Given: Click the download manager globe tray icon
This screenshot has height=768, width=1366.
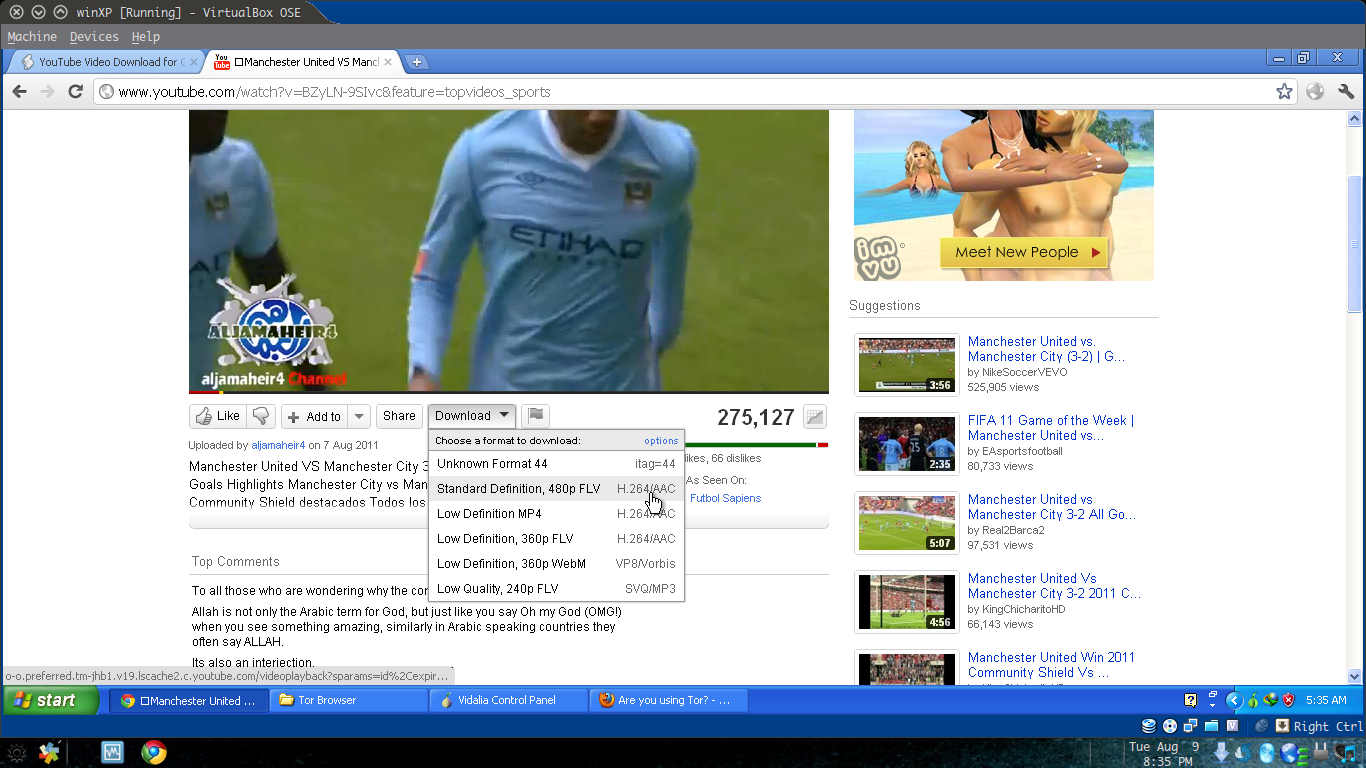Looking at the screenshot, I should [1271, 700].
